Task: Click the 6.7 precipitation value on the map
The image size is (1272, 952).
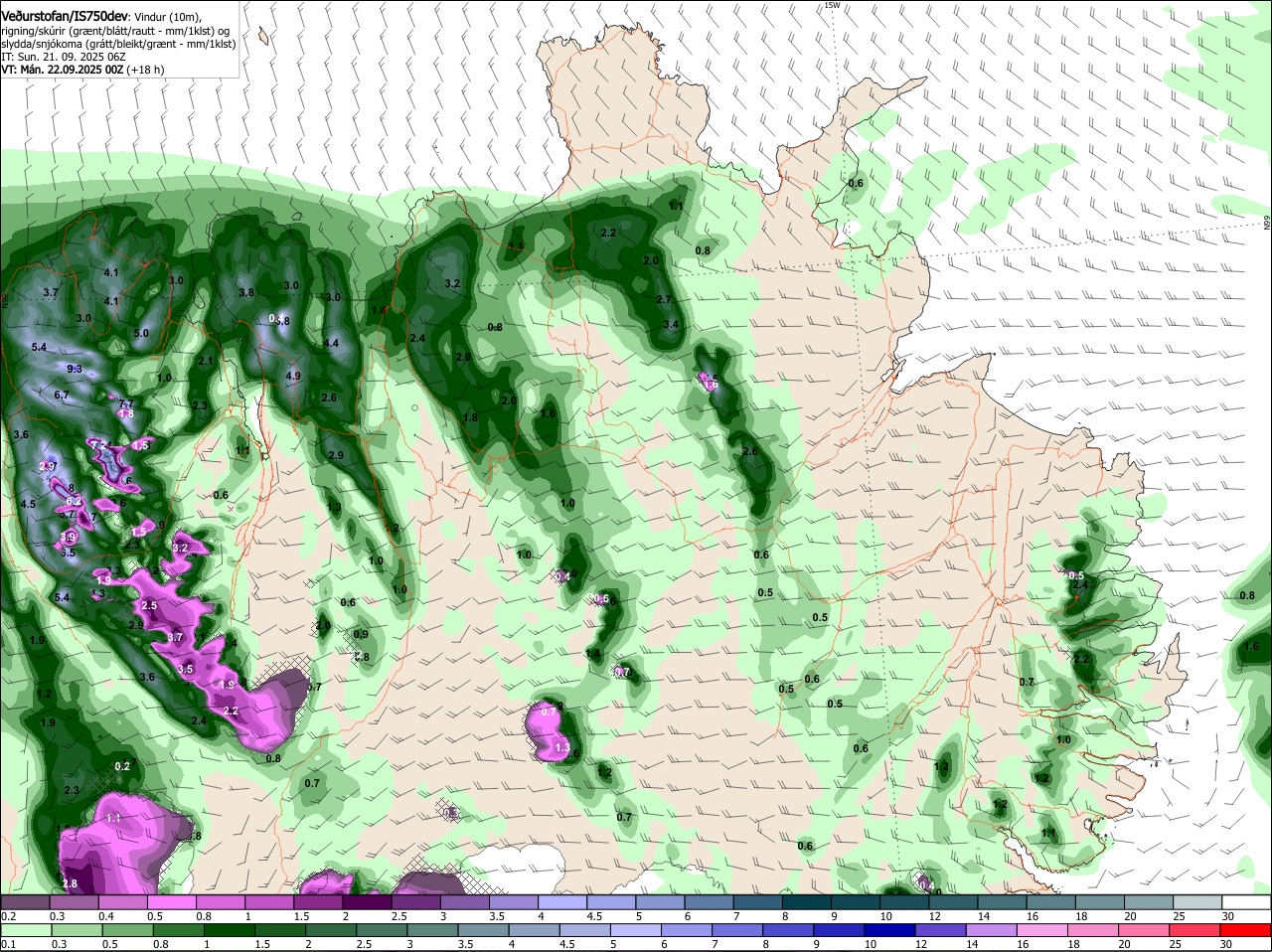Action: (x=62, y=395)
